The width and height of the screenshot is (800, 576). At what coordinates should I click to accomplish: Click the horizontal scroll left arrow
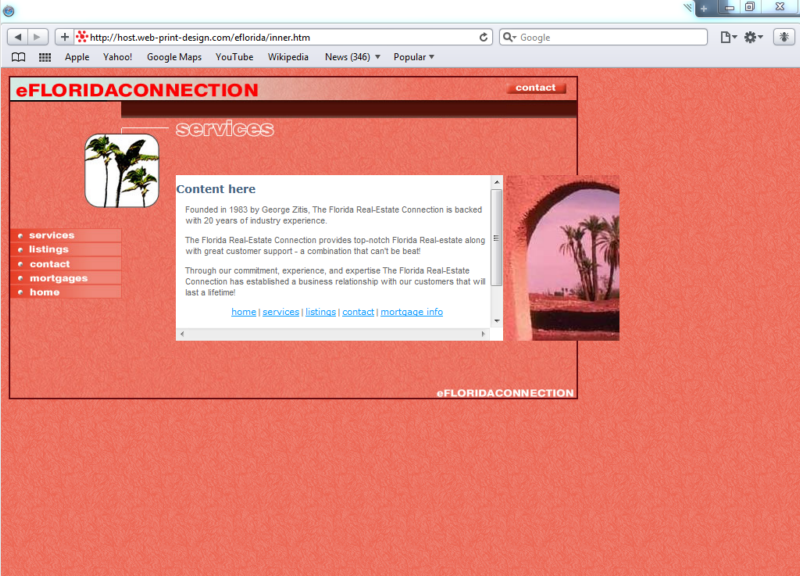[x=182, y=334]
